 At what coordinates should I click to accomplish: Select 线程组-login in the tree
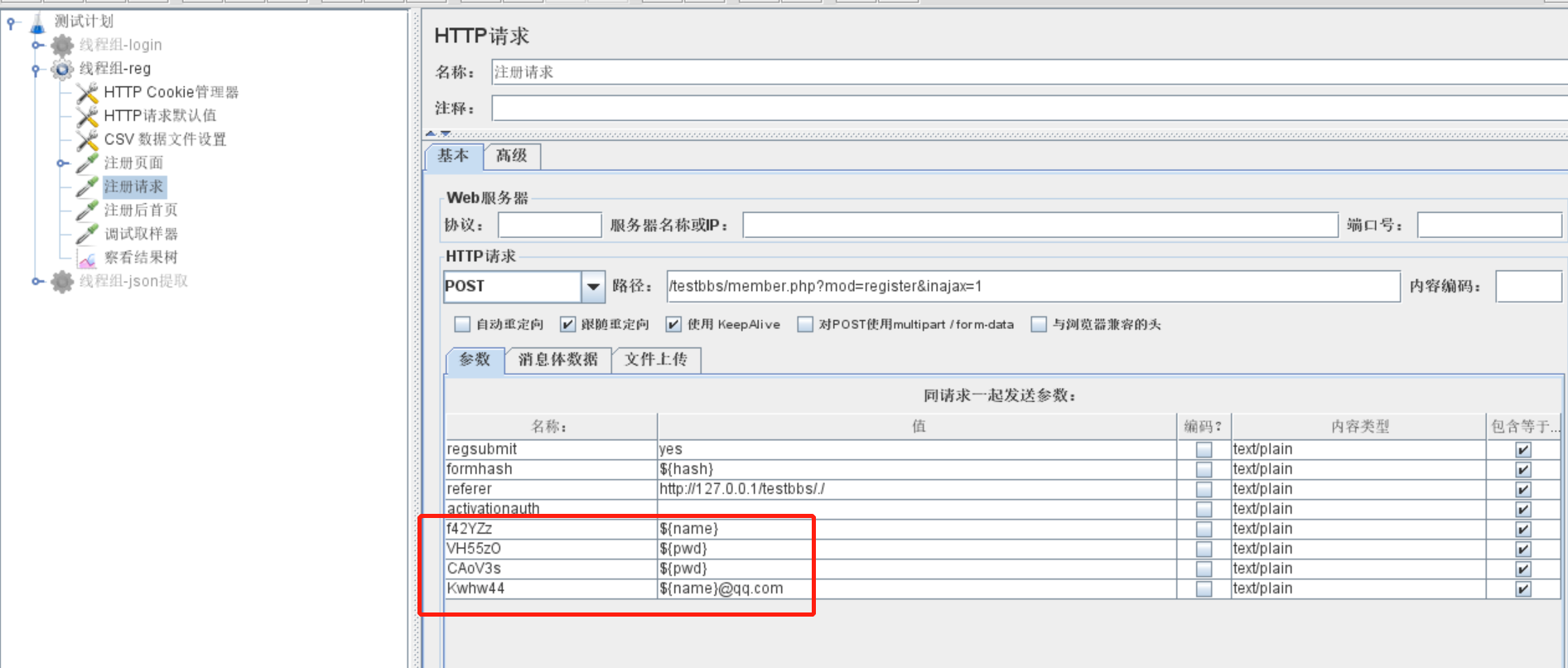click(x=121, y=45)
